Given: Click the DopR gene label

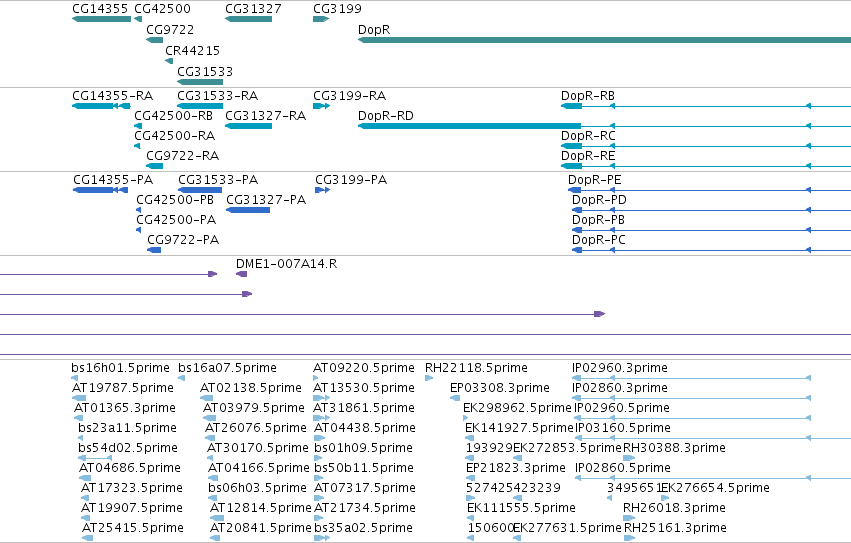Looking at the screenshot, I should pos(374,30).
